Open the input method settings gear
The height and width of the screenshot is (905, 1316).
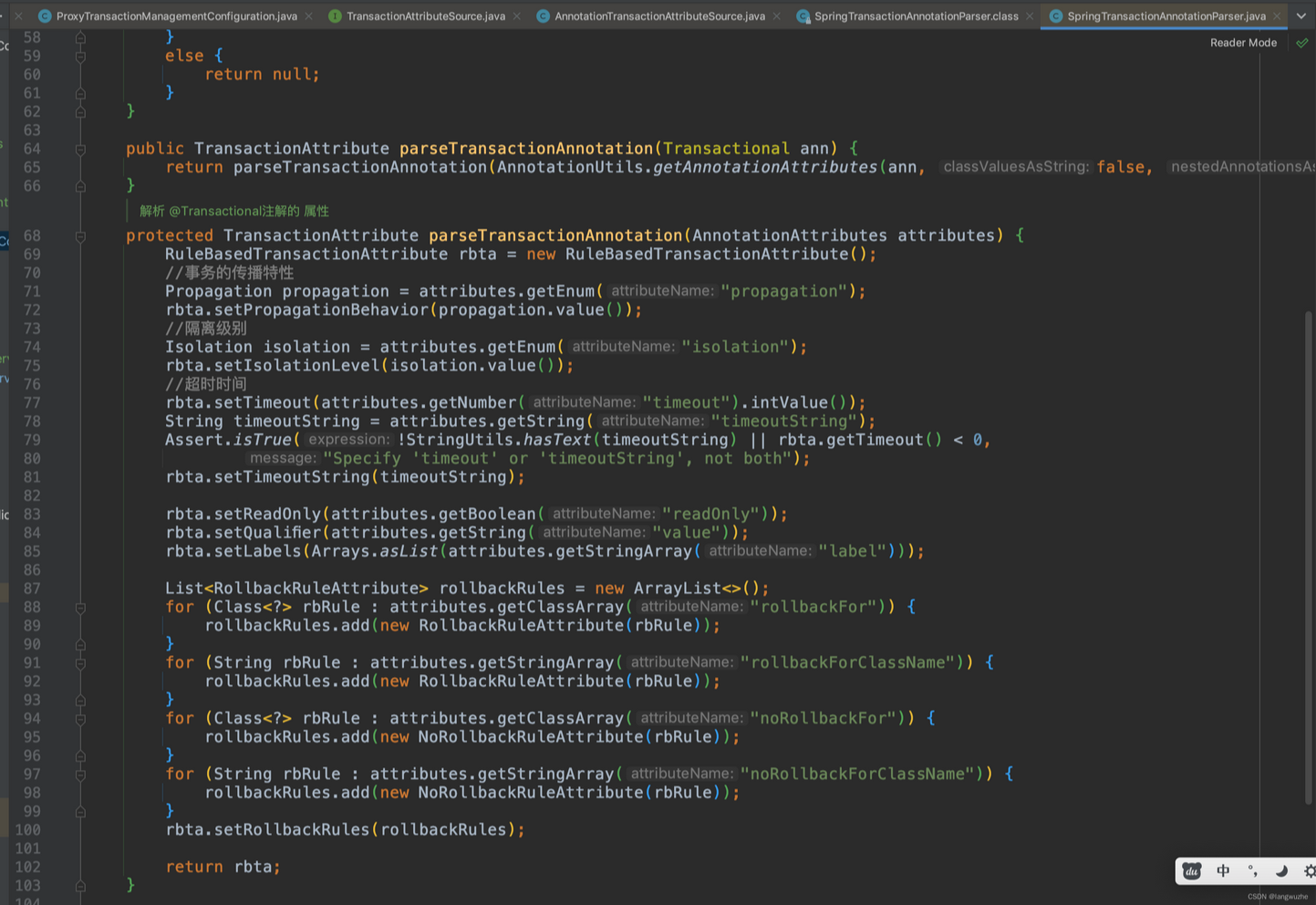click(1310, 871)
